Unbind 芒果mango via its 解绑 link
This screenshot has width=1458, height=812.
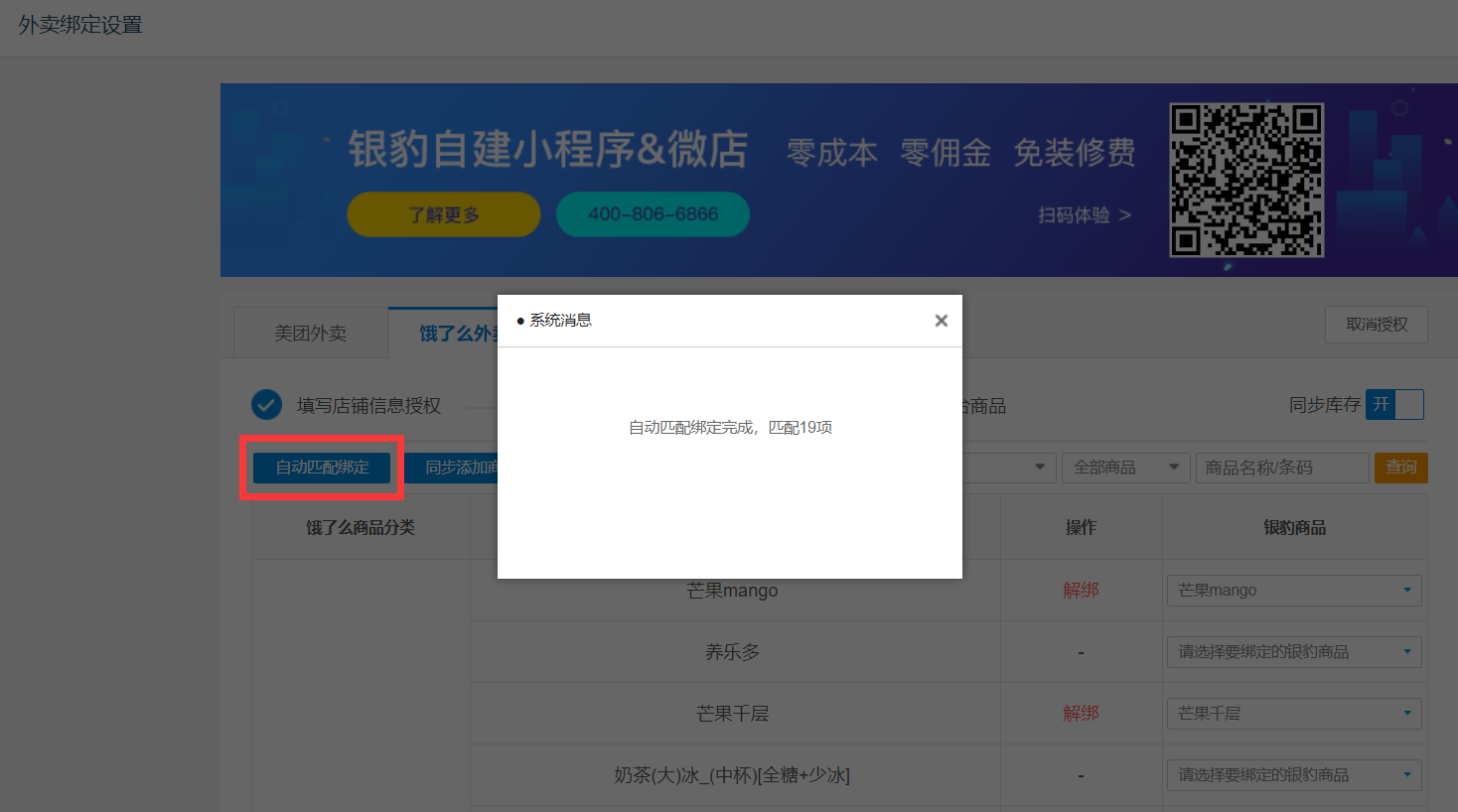click(1081, 591)
